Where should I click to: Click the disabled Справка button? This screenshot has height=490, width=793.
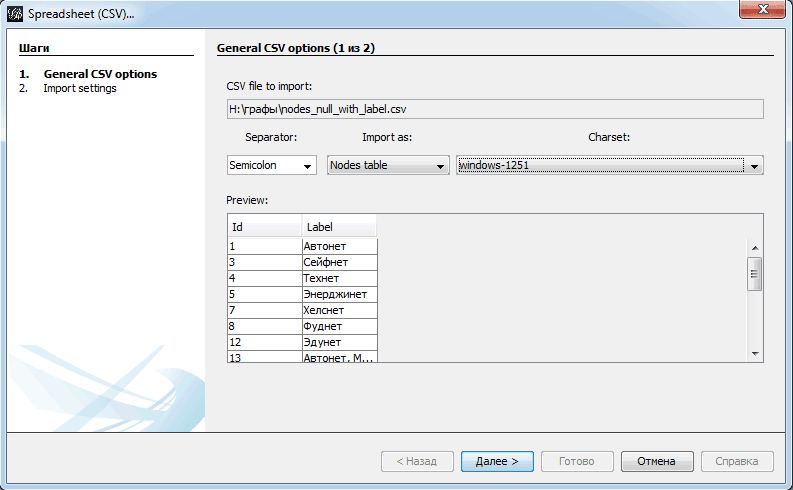coord(736,461)
